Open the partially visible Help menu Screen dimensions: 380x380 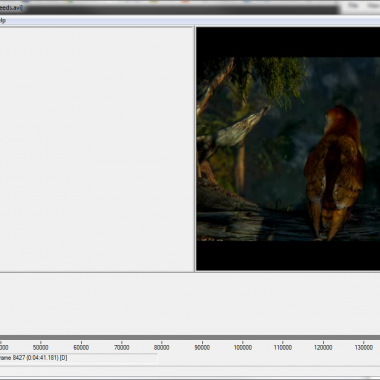(3, 21)
